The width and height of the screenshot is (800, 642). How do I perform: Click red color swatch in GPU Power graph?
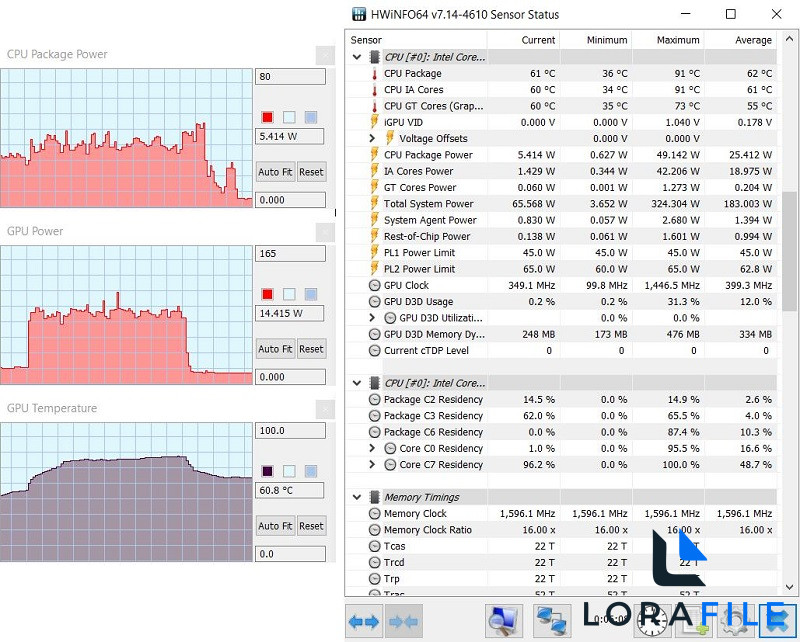267,294
